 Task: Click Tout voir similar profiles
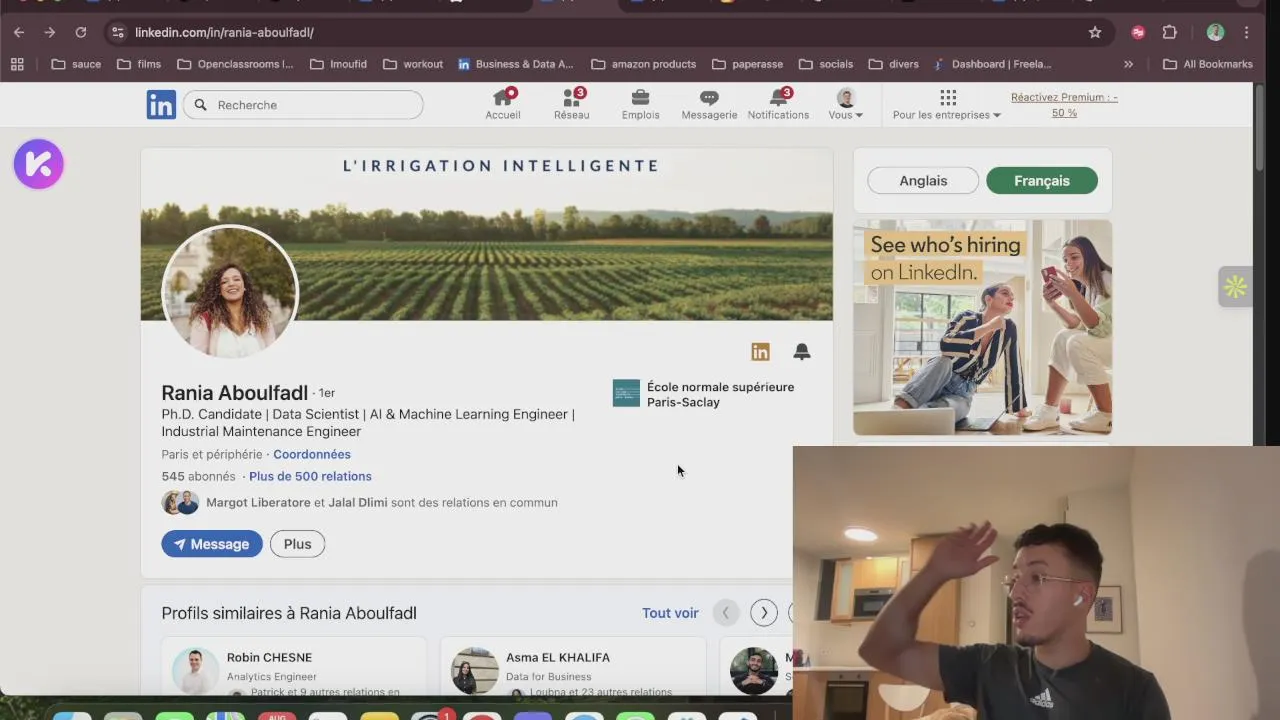[x=670, y=613]
